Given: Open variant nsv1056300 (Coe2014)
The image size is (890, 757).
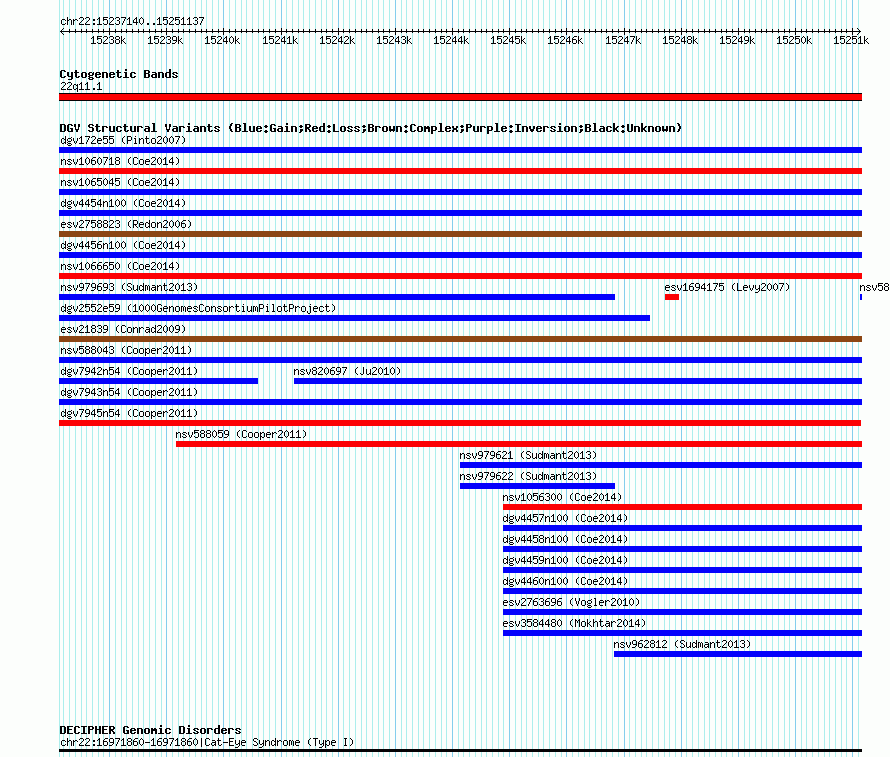Looking at the screenshot, I should (562, 497).
